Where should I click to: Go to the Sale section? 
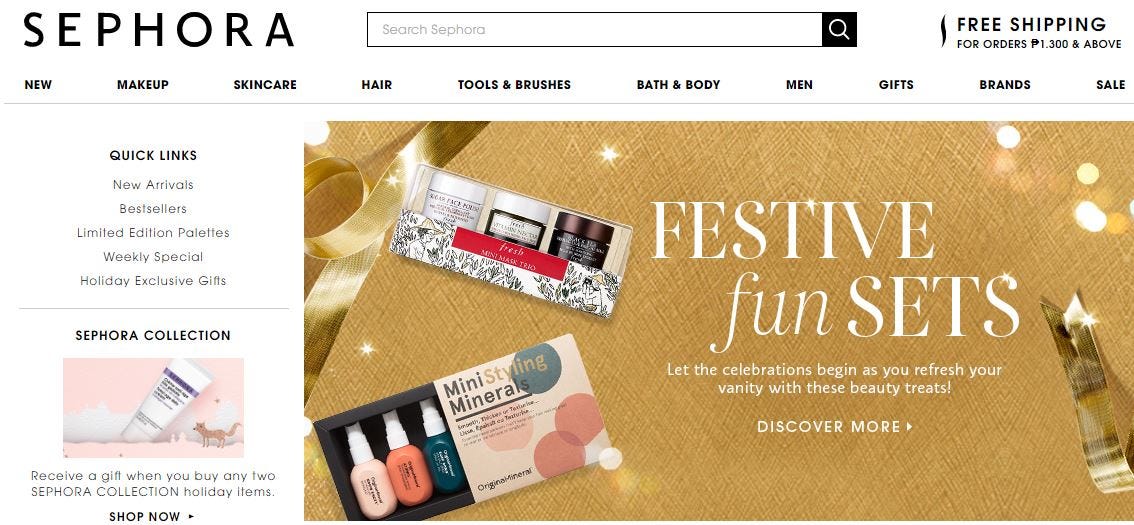tap(1110, 85)
